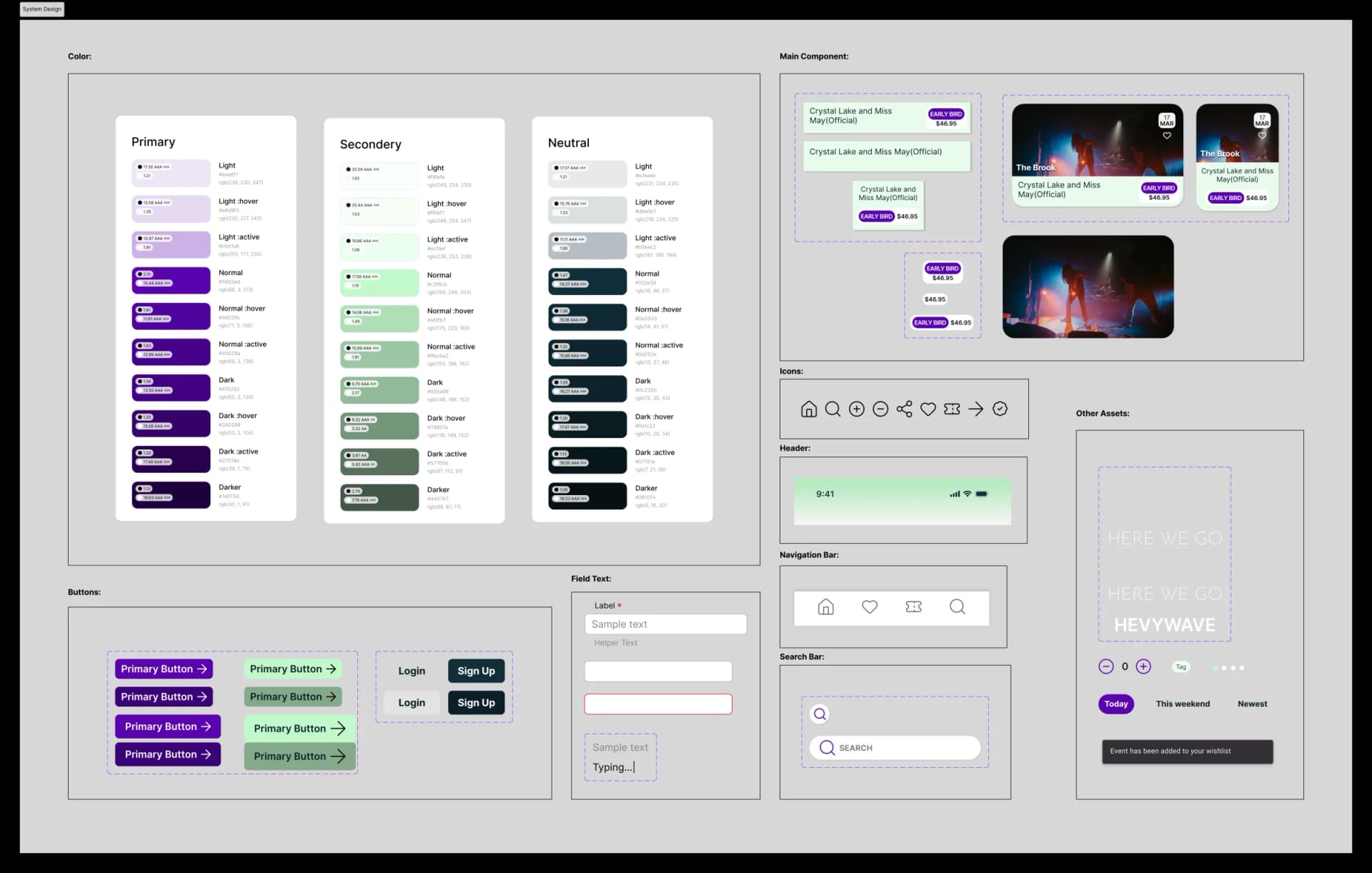
Task: Focus the Sample text field under Label
Action: [665, 624]
